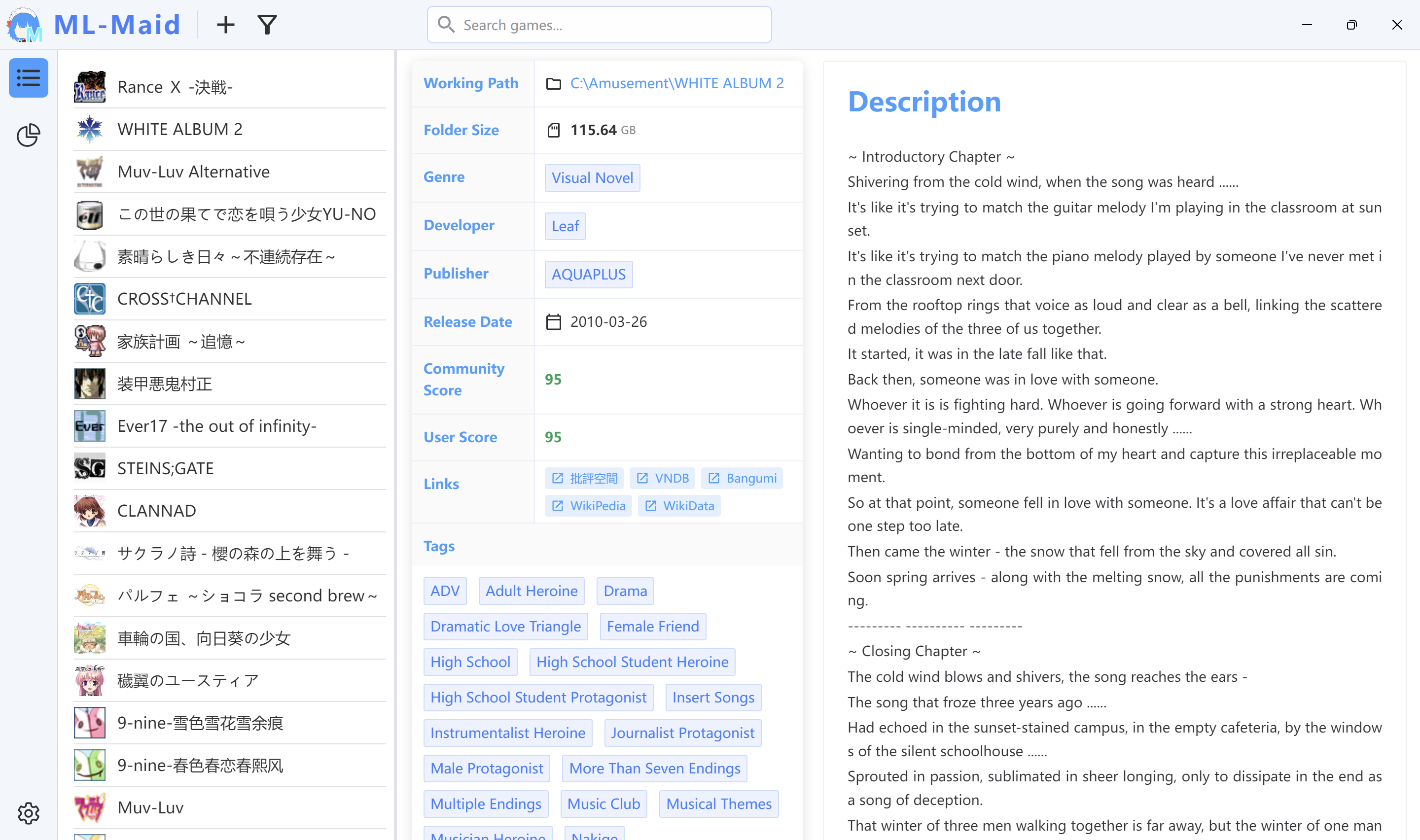Click the Muv-Luv Alternative thumbnail
Image resolution: width=1420 pixels, height=840 pixels.
tap(89, 172)
